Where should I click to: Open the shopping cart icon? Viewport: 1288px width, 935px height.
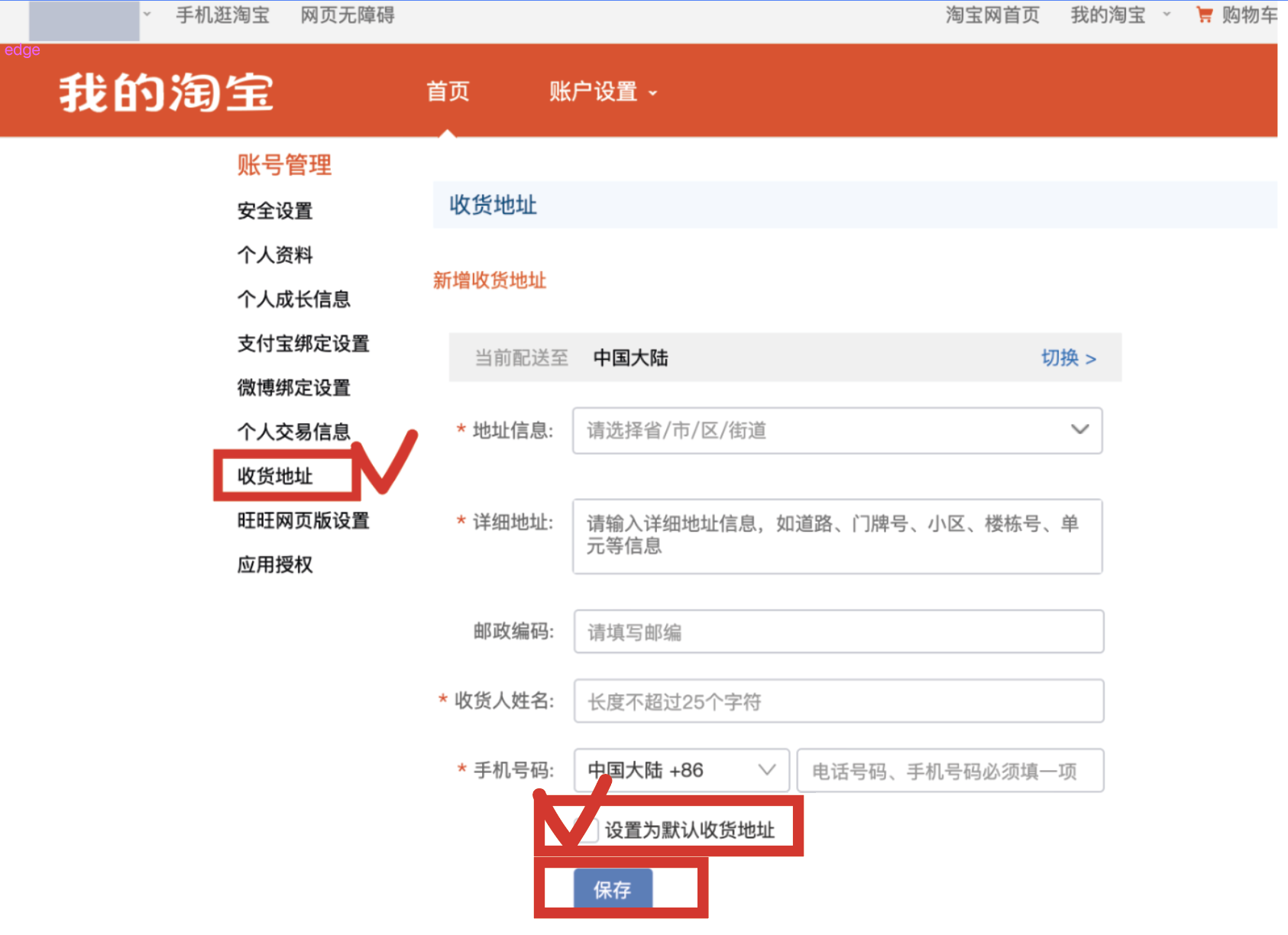[x=1204, y=15]
